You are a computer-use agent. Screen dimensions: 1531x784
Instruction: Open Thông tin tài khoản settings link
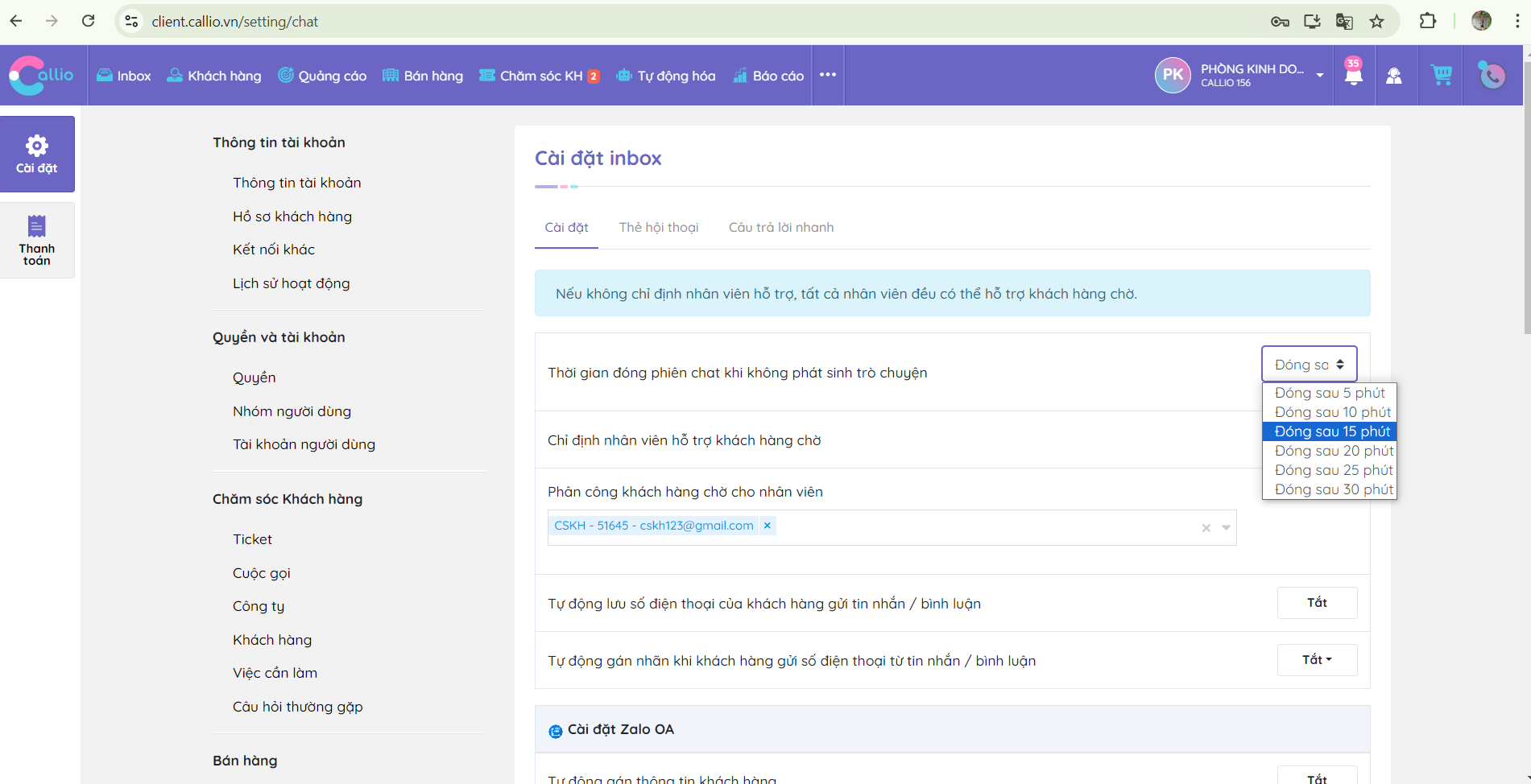[x=297, y=183]
